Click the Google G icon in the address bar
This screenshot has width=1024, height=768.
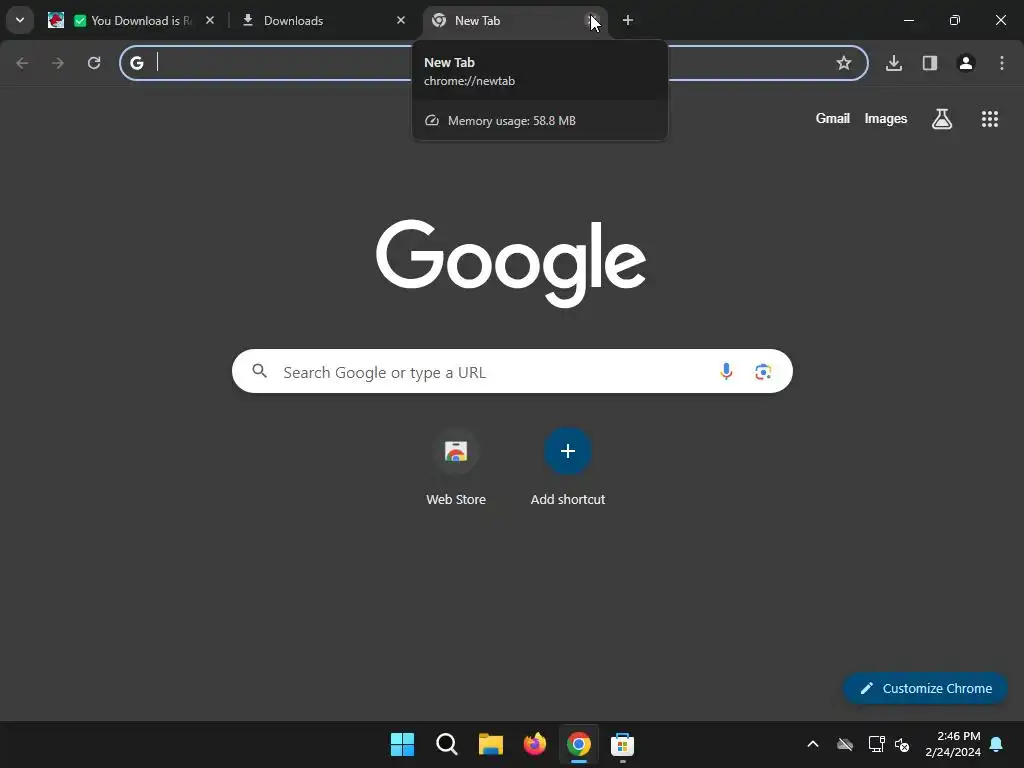coord(136,63)
